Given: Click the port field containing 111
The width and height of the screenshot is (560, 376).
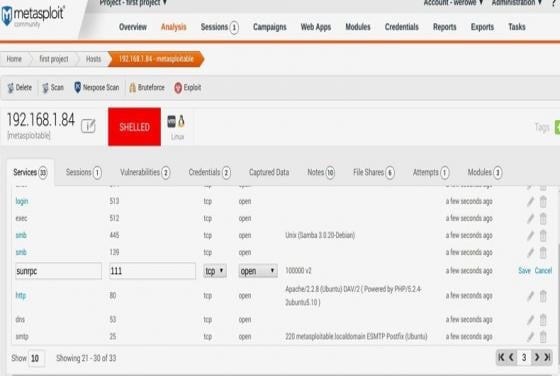Looking at the screenshot, I should pos(152,271).
